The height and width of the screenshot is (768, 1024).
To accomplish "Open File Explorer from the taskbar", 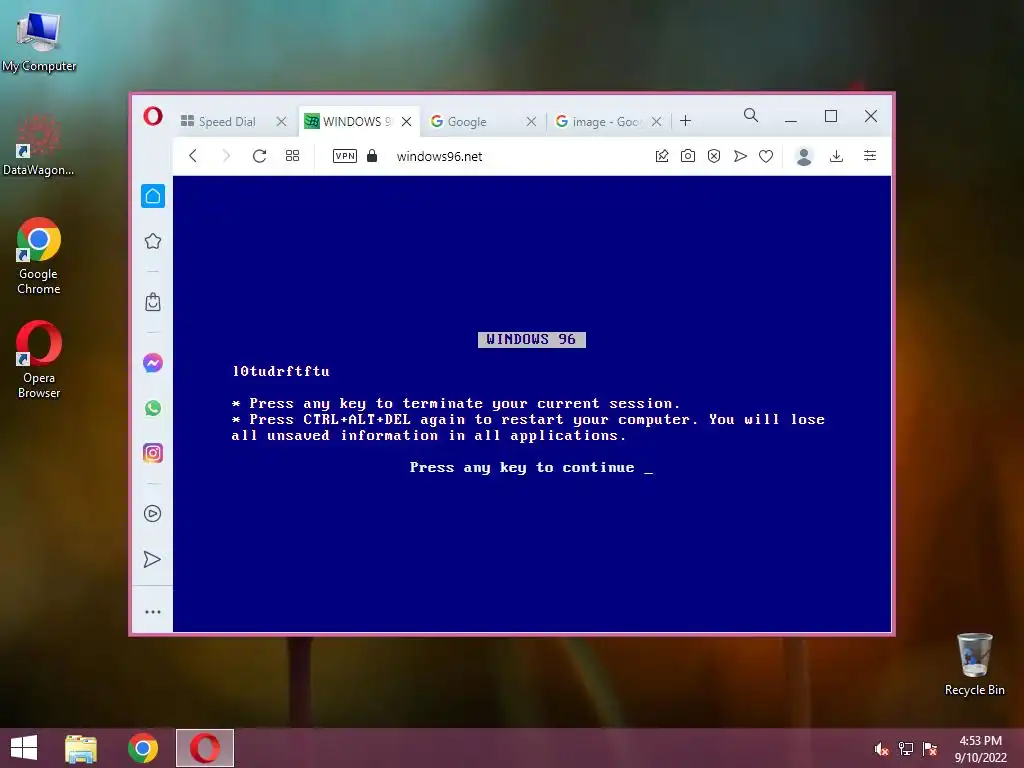I will tap(81, 748).
